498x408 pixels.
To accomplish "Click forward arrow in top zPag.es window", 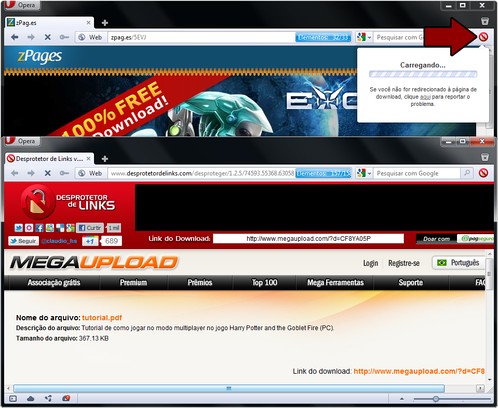I will [31, 37].
